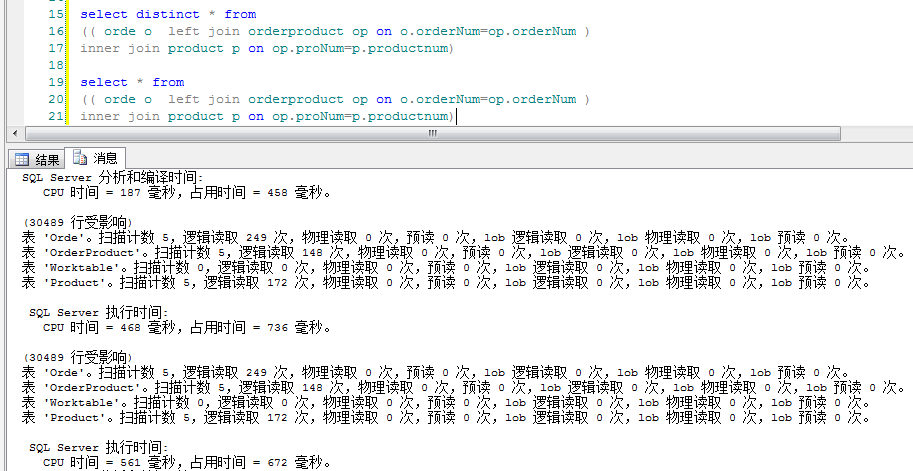Screen dimensions: 913x471
Task: Click the first '(30489 行受影响)' message
Action: point(76,221)
